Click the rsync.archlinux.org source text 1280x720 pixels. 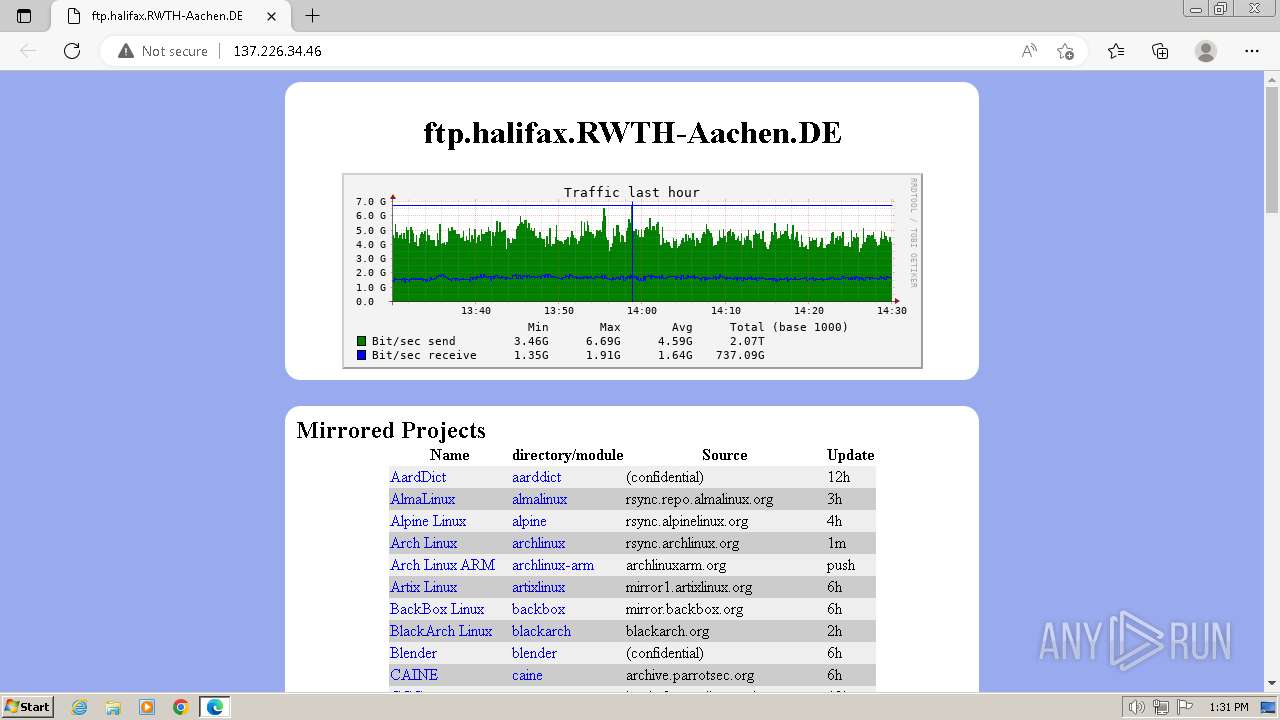683,543
